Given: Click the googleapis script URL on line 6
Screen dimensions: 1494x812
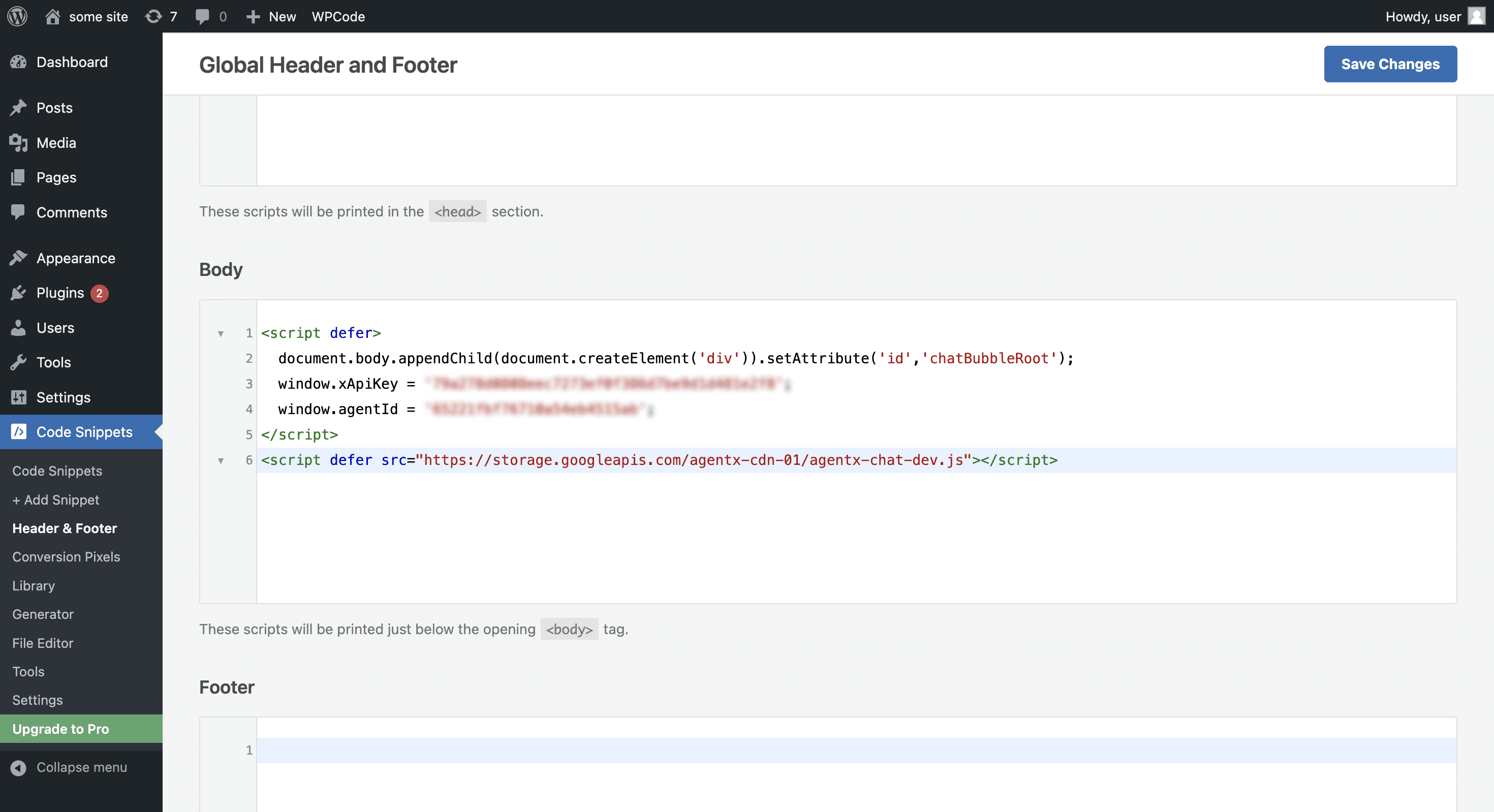Looking at the screenshot, I should coord(694,460).
